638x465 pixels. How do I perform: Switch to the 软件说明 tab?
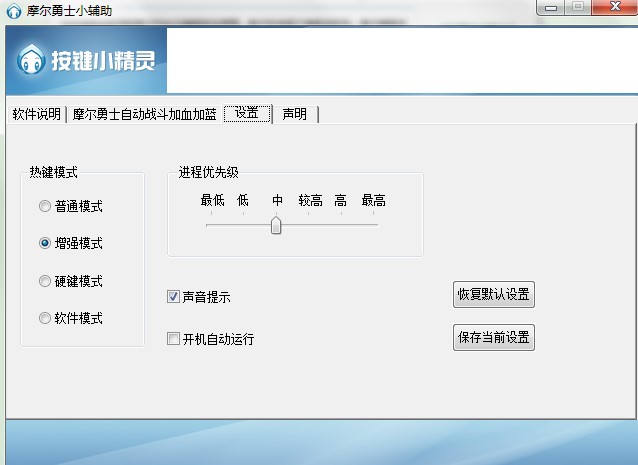(x=37, y=114)
